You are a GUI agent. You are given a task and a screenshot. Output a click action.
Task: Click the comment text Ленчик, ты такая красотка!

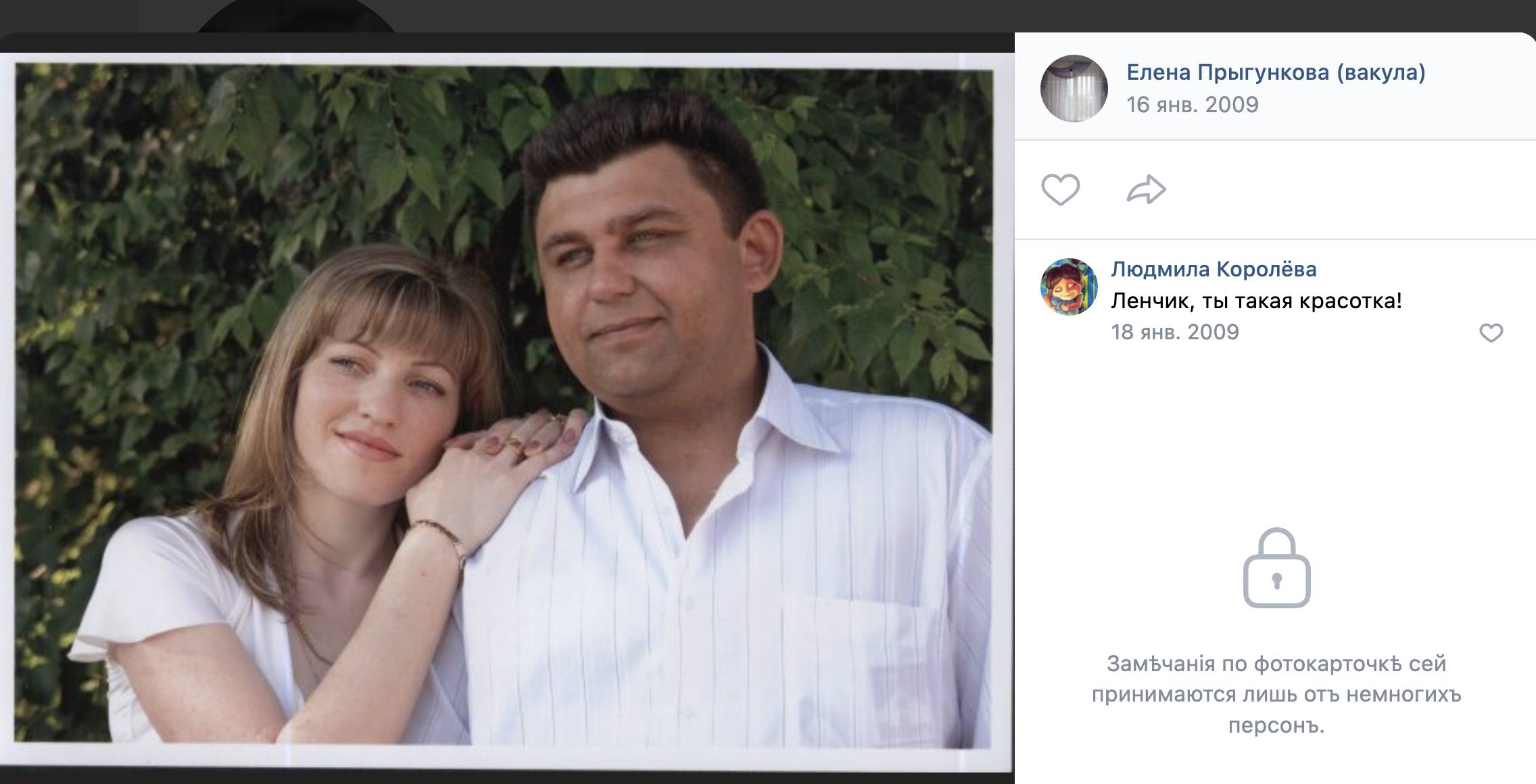tap(1256, 301)
